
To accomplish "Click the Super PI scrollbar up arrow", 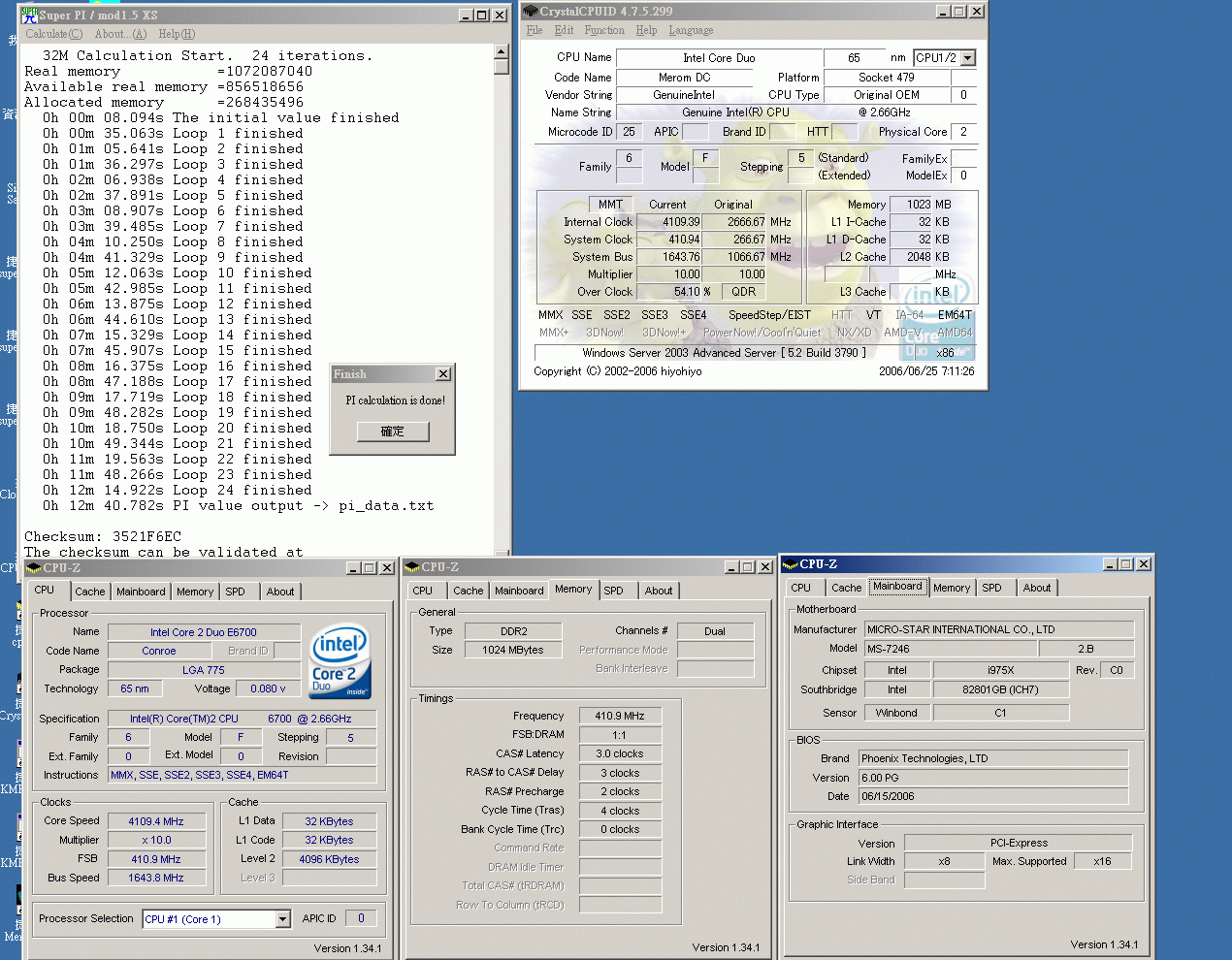I will coord(502,51).
